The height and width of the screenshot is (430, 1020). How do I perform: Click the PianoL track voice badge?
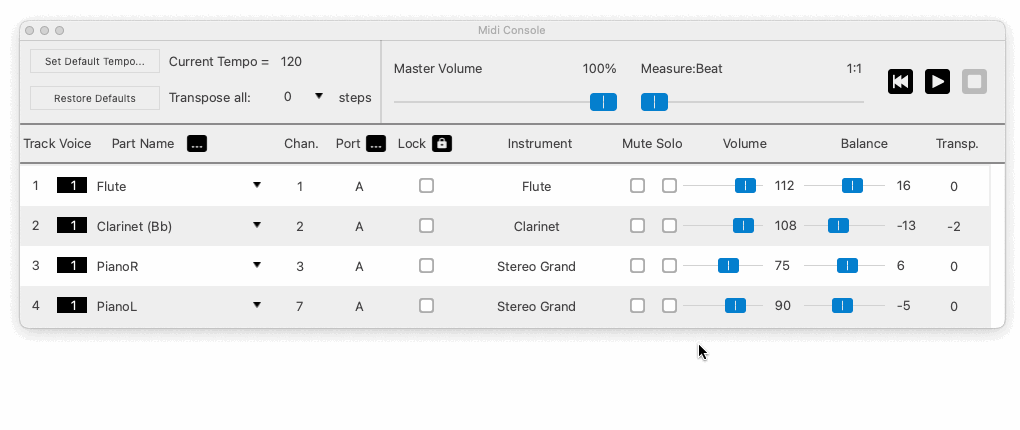point(72,305)
